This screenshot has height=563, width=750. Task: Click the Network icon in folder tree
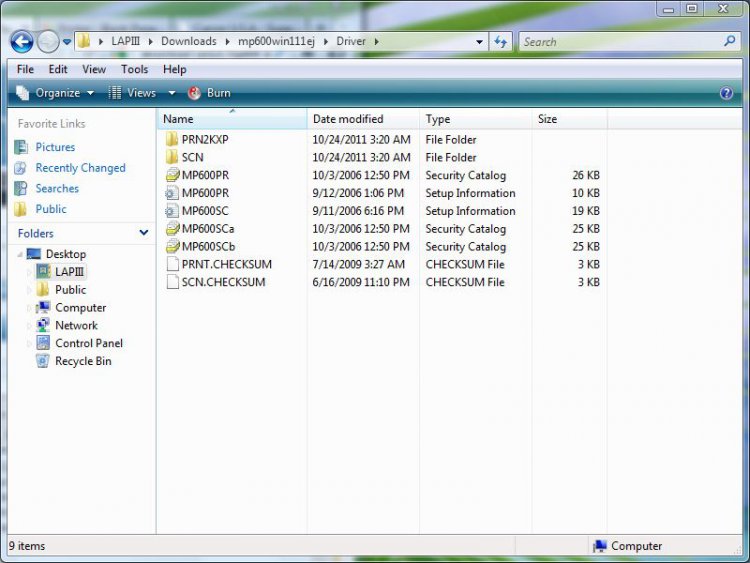43,325
